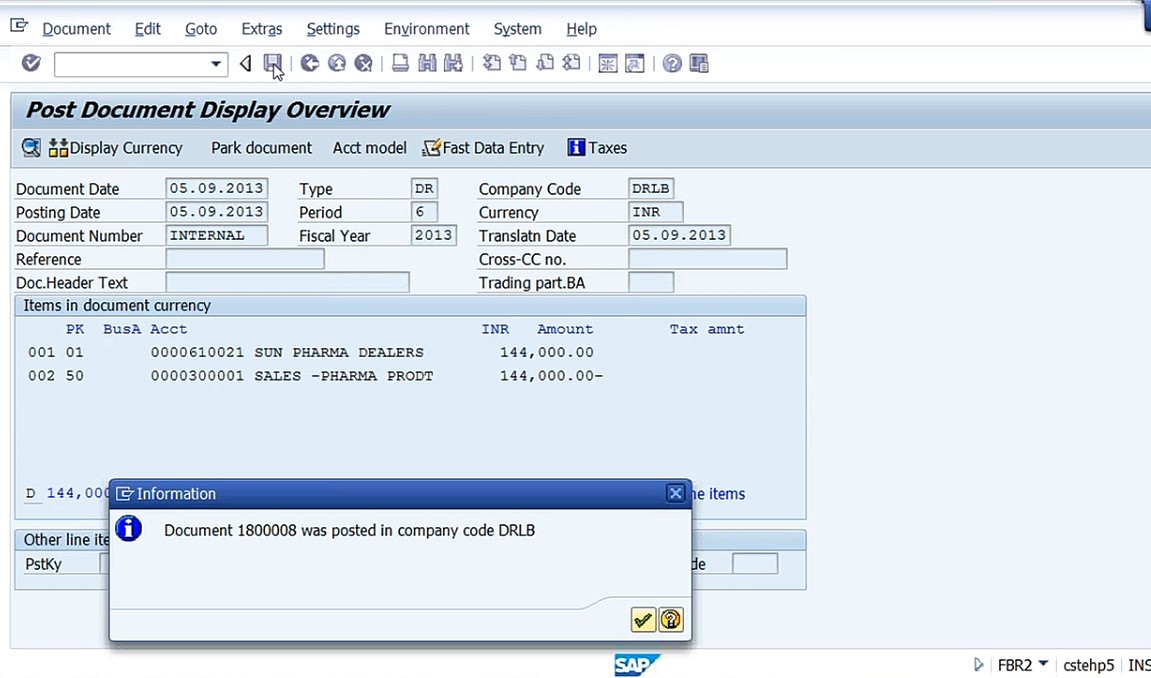Click the Help button in Information dialog
The height and width of the screenshot is (678, 1151).
670,620
